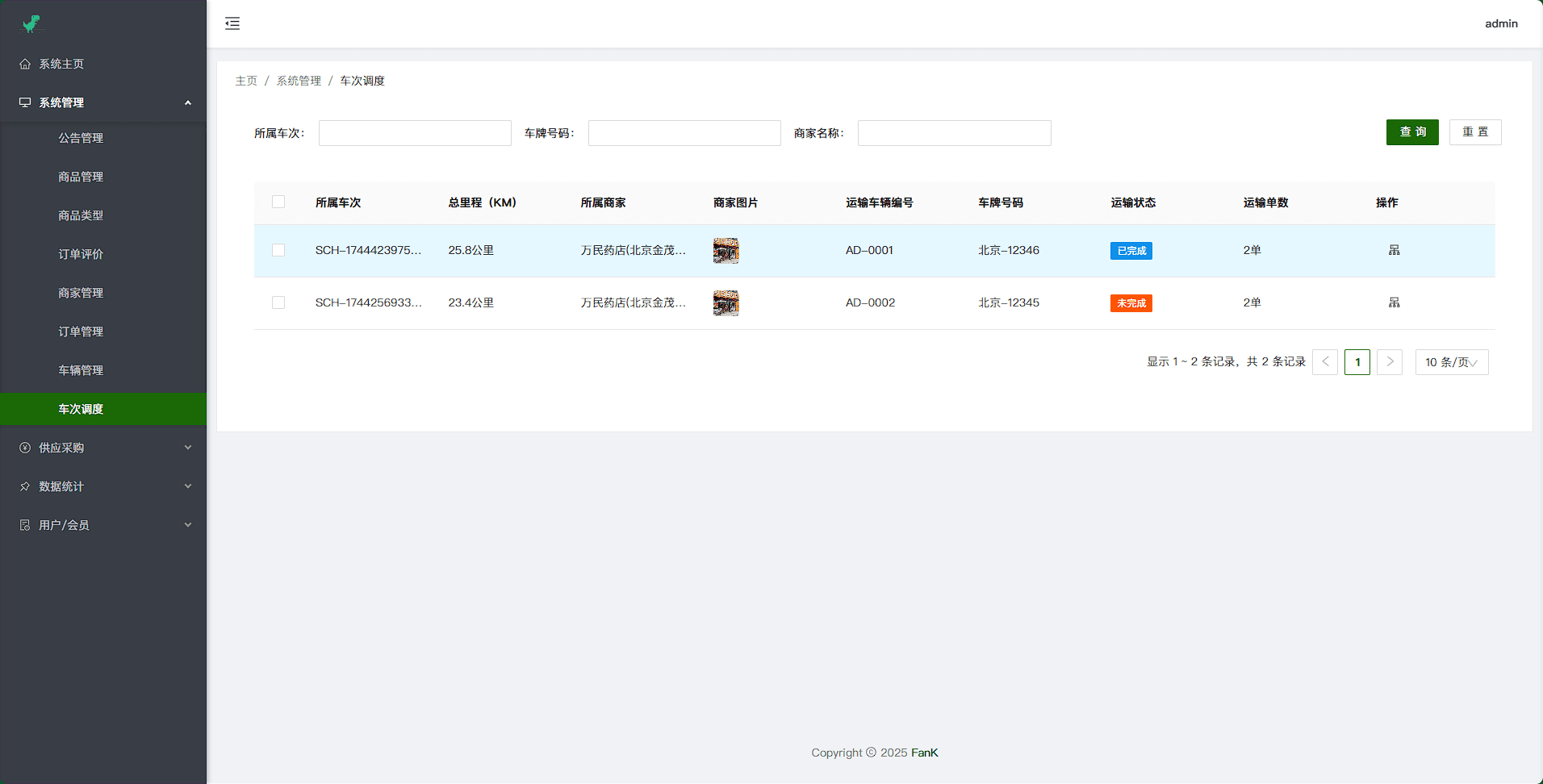1543x784 pixels.
Task: Click the 已完成 status tag
Action: pyautogui.click(x=1131, y=251)
